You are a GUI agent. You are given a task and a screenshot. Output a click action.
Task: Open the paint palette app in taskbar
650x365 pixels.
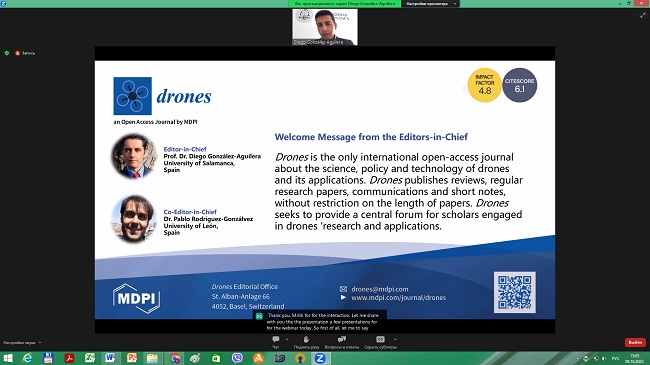[x=195, y=358]
